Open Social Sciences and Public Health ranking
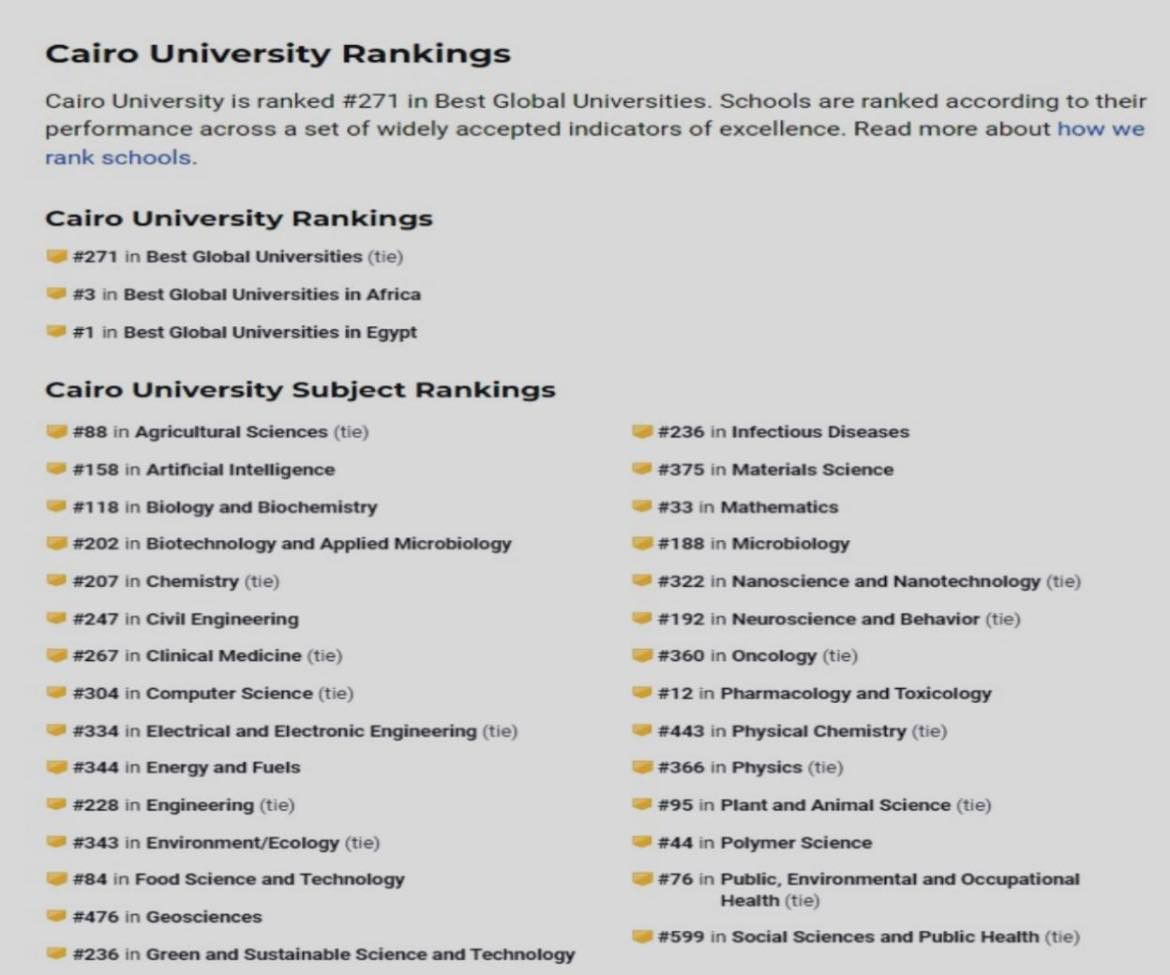The image size is (1170, 975). click(884, 937)
